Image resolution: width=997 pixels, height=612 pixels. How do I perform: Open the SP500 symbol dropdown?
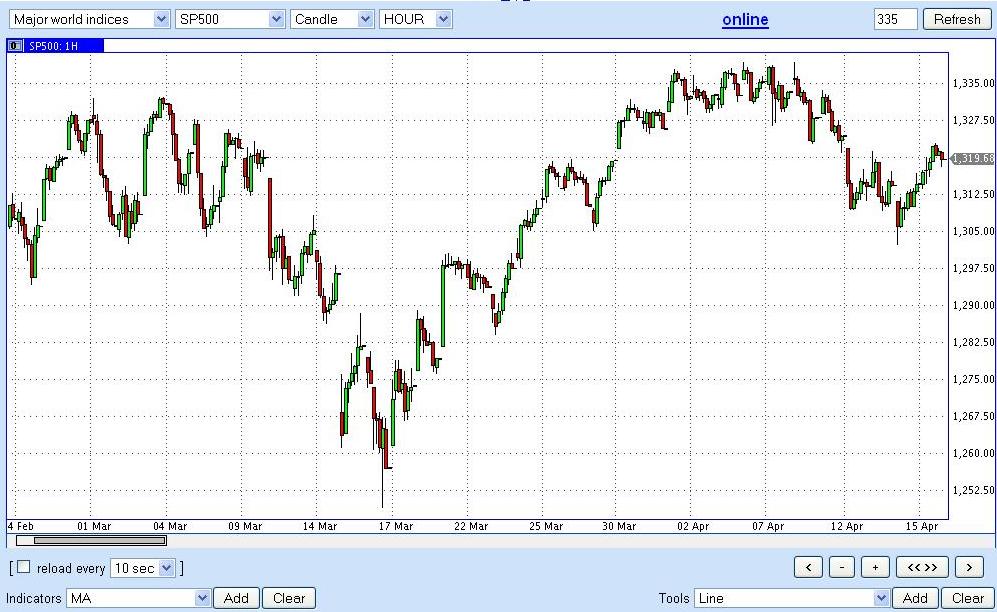[x=230, y=19]
